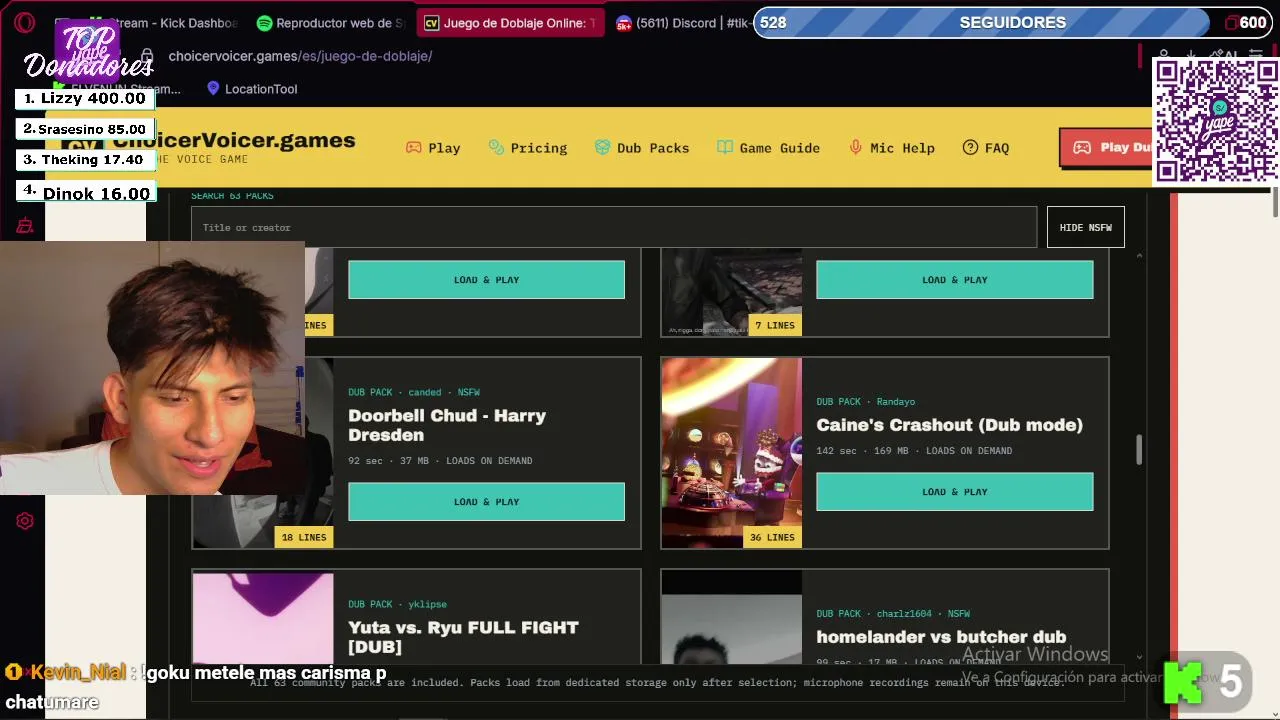The image size is (1280, 720).
Task: Click the DUB PACK · candeď · NSFW line
Action: pyautogui.click(x=414, y=392)
